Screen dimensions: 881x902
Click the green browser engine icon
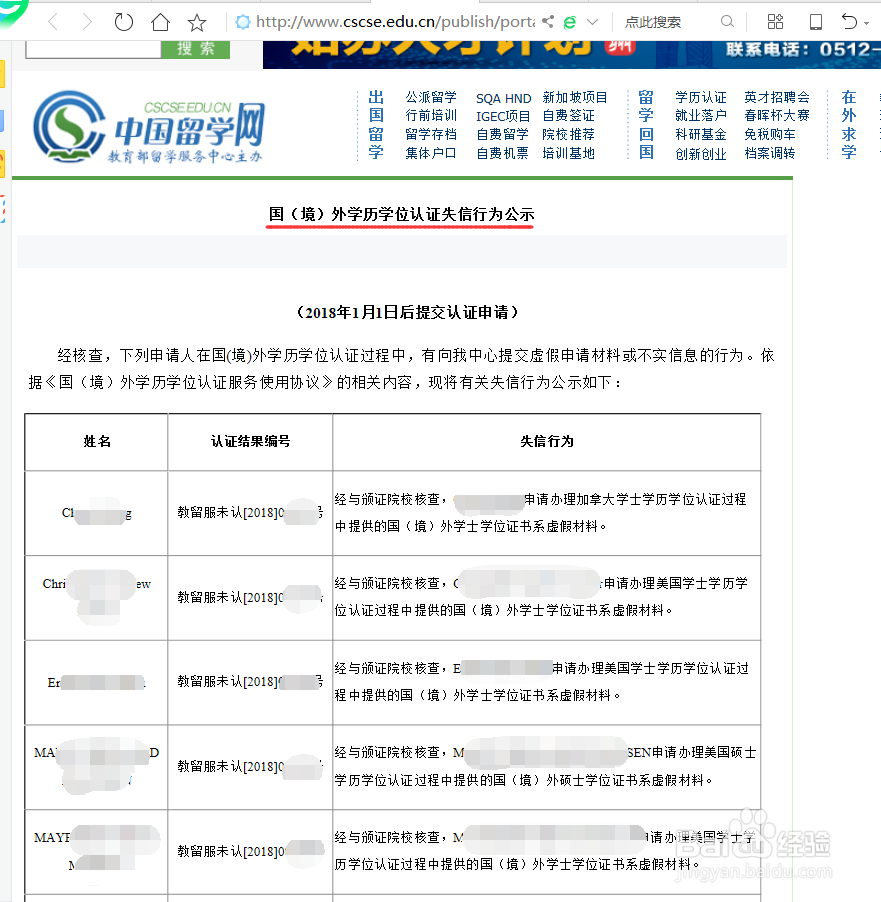coord(570,22)
